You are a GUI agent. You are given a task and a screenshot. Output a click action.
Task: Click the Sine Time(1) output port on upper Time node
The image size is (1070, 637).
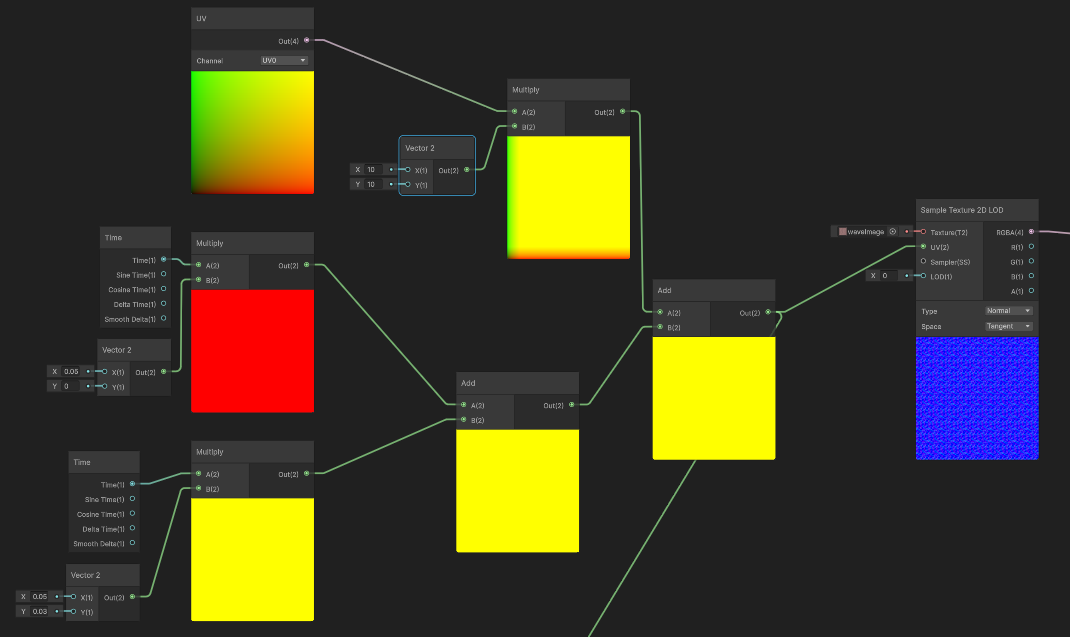tap(164, 274)
